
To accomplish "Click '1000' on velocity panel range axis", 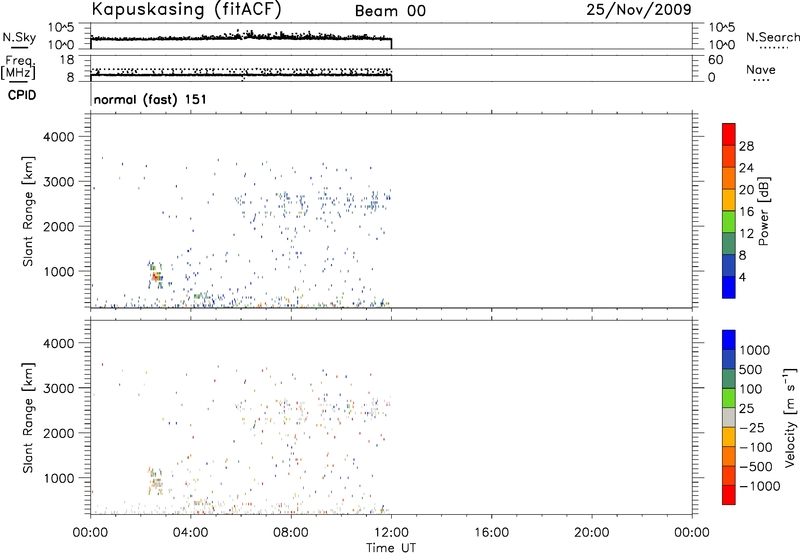I will tap(59, 478).
